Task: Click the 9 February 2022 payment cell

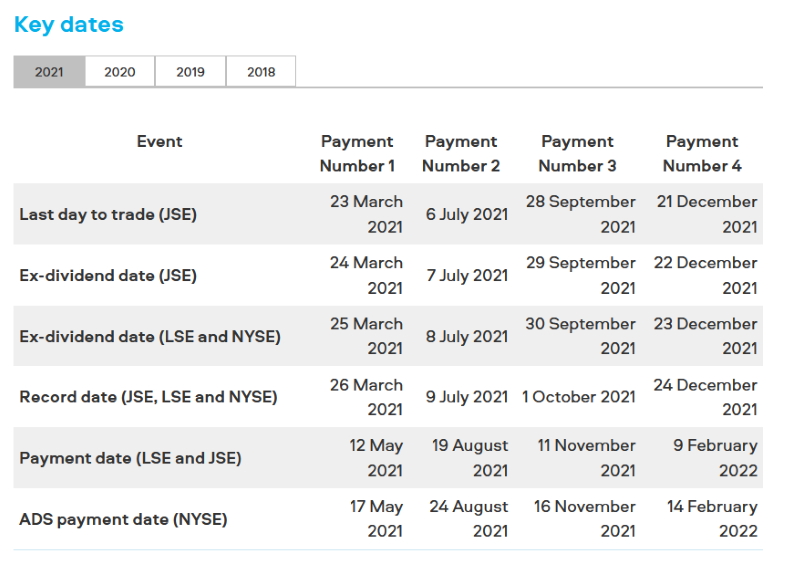Action: click(715, 458)
